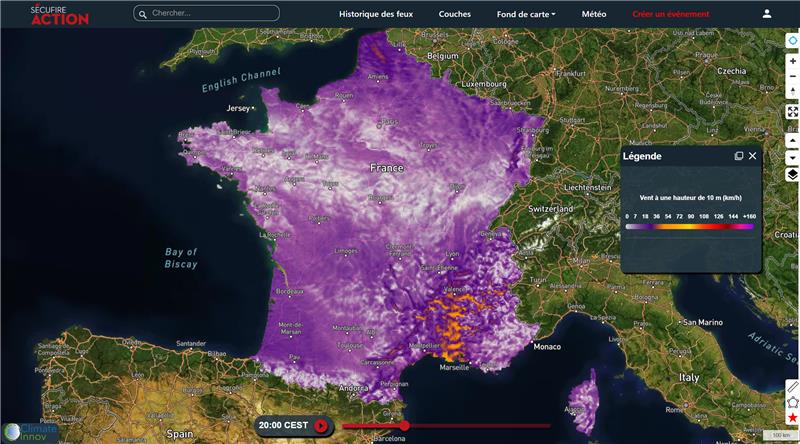Play the weather timeline animation

[x=321, y=426]
